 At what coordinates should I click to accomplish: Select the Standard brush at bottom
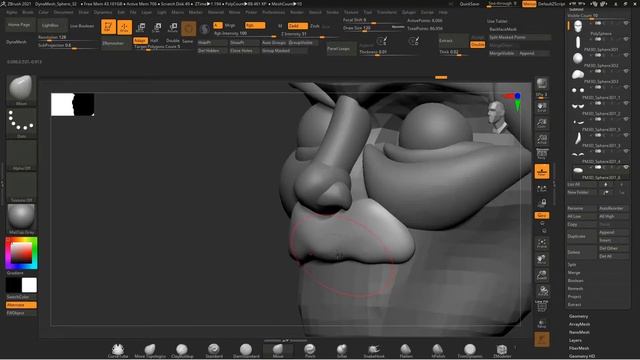point(214,351)
